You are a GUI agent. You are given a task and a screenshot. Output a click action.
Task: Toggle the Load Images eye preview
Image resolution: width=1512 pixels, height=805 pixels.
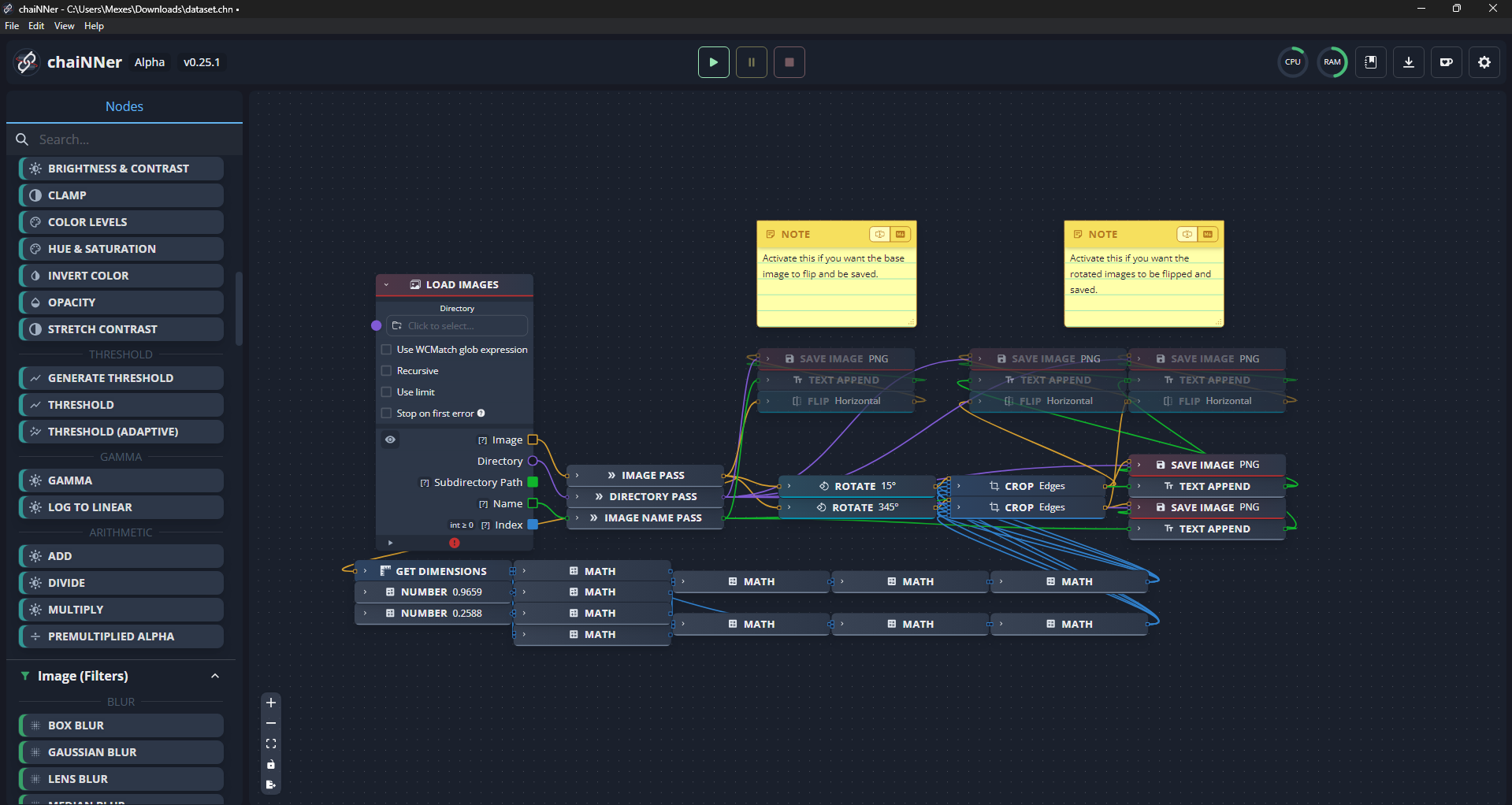390,440
